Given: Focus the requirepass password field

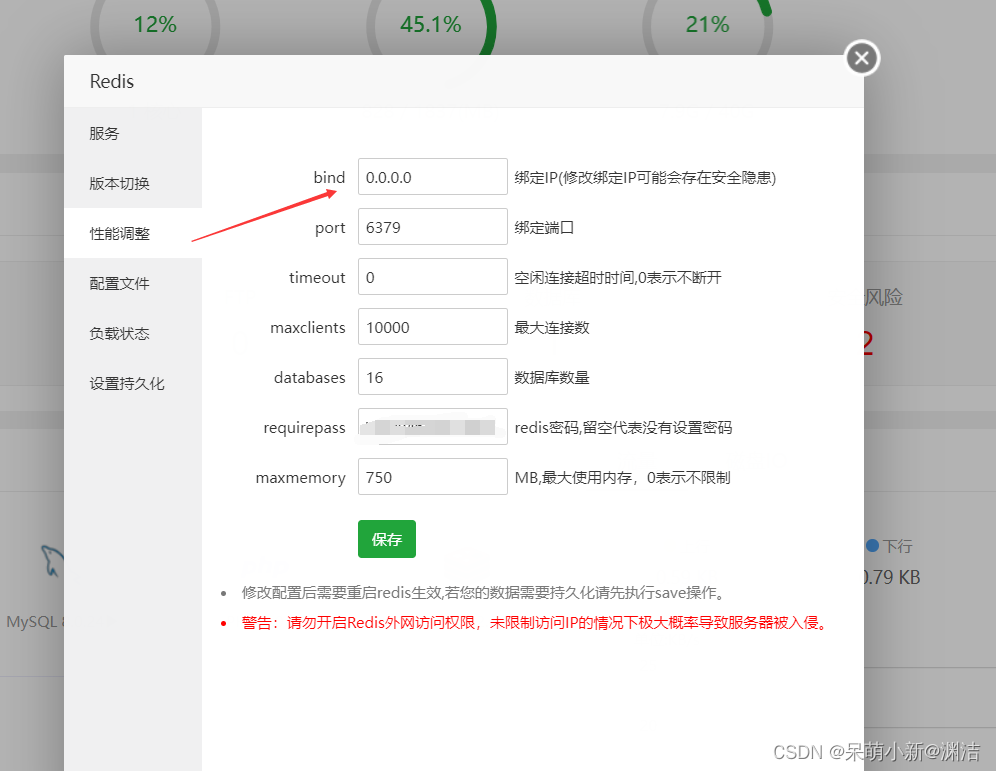Looking at the screenshot, I should [433, 427].
